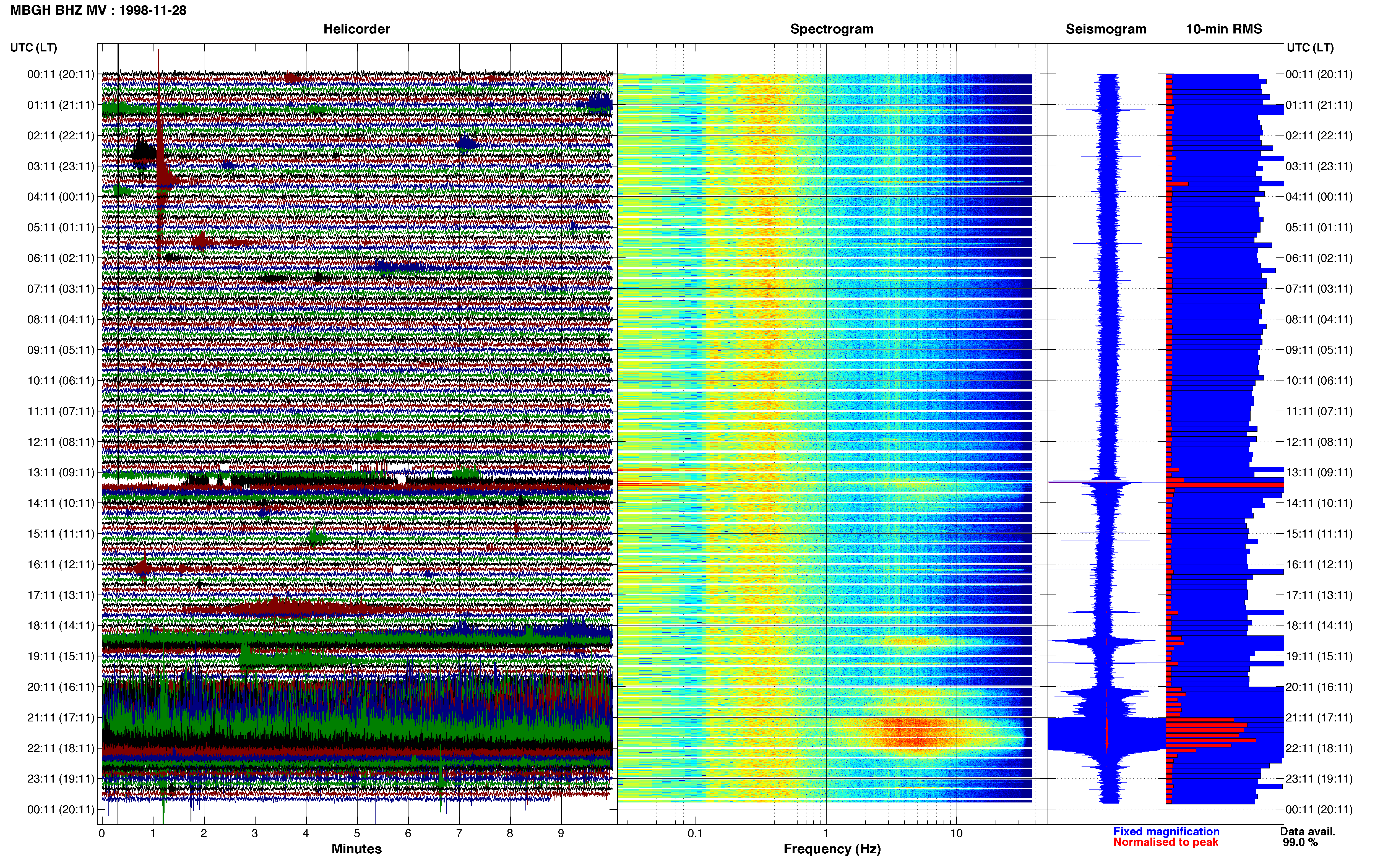Click left-axis time label 08:11 (04:11)

coord(61,319)
